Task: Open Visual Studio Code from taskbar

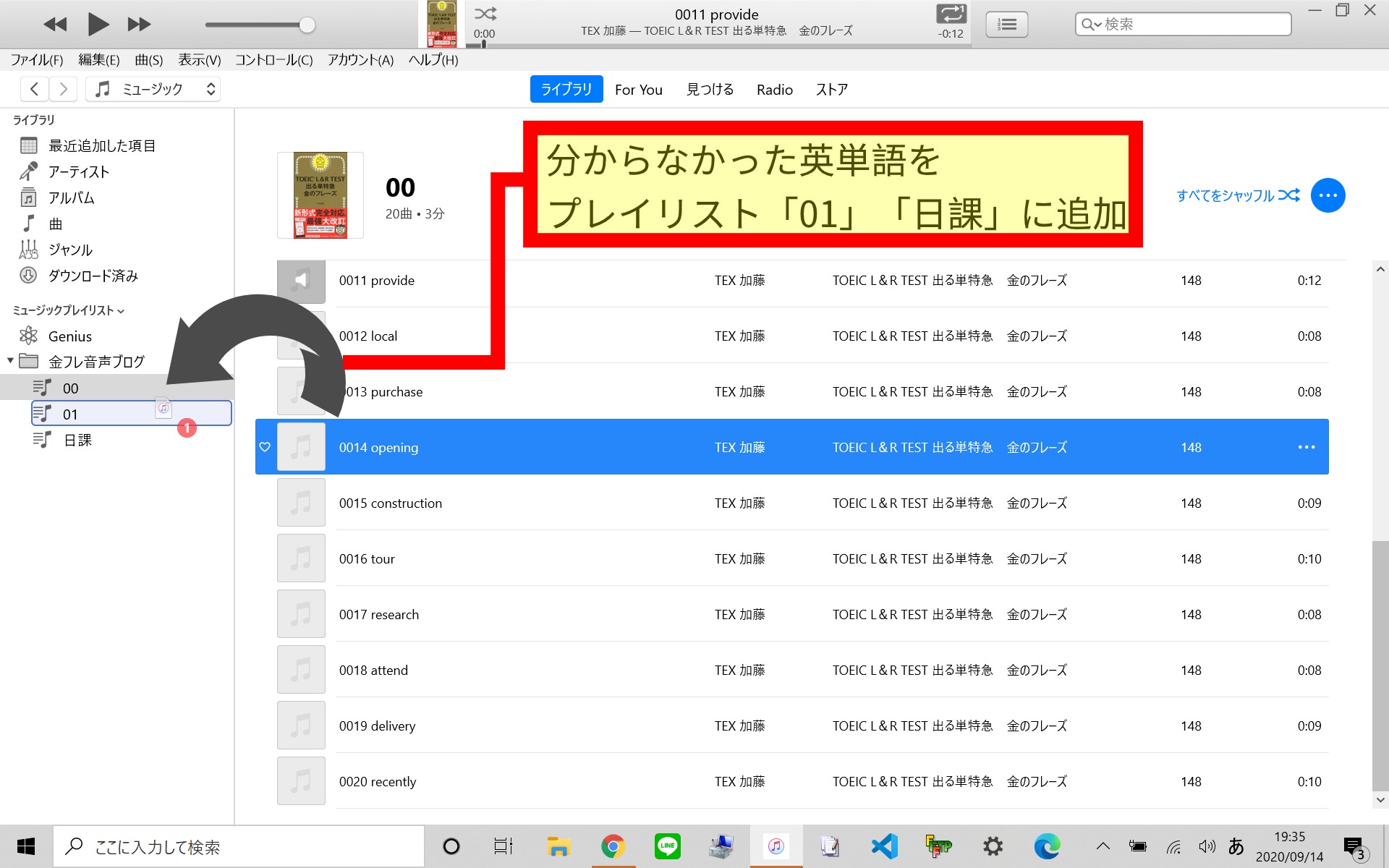Action: [x=884, y=846]
